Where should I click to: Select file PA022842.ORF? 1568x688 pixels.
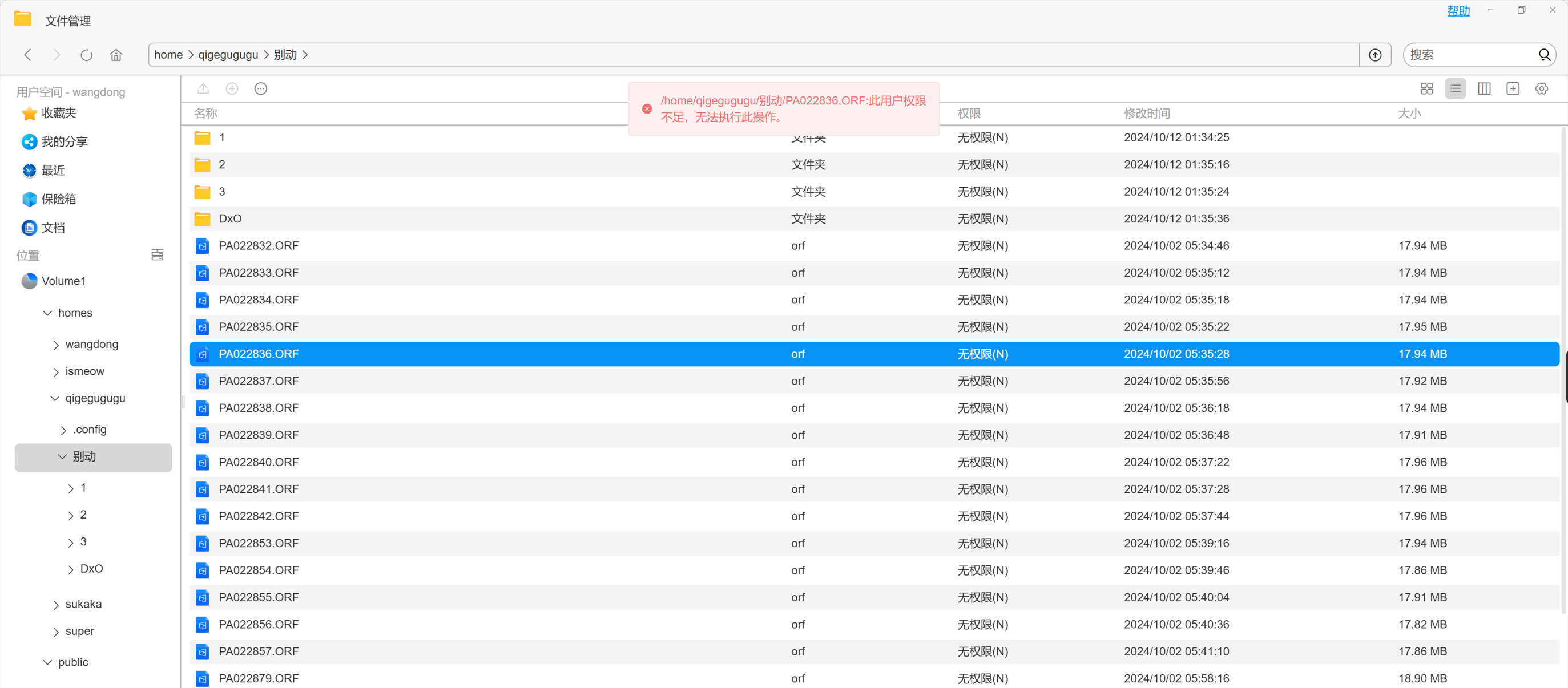874,516
